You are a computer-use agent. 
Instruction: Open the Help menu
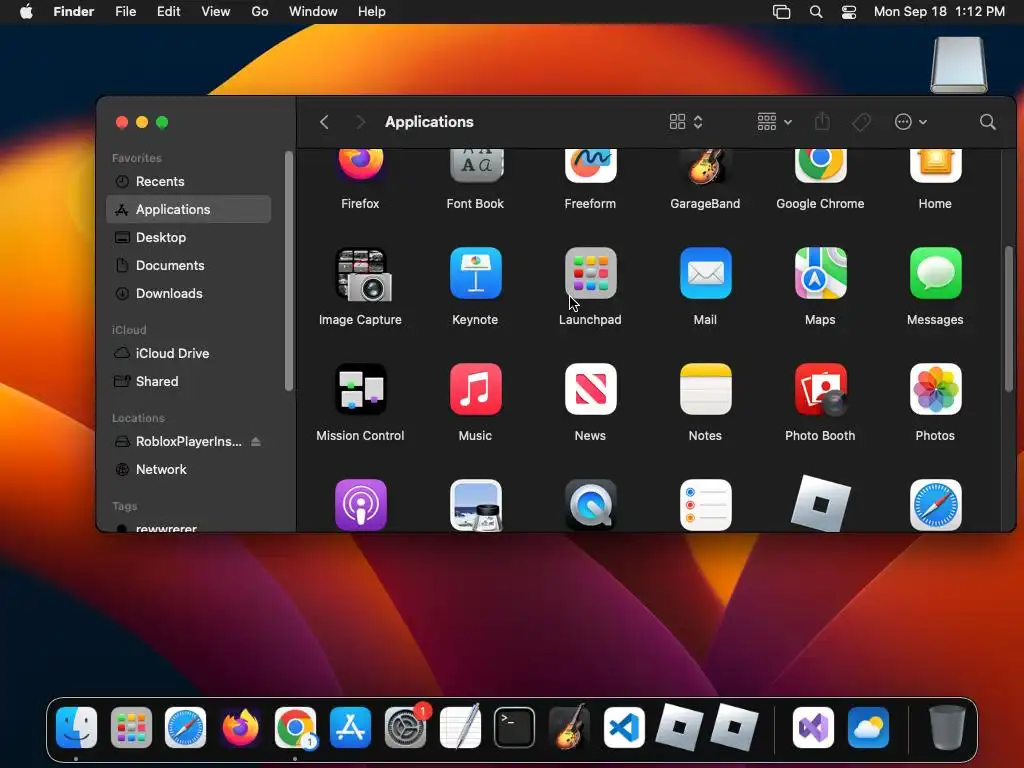(x=372, y=12)
